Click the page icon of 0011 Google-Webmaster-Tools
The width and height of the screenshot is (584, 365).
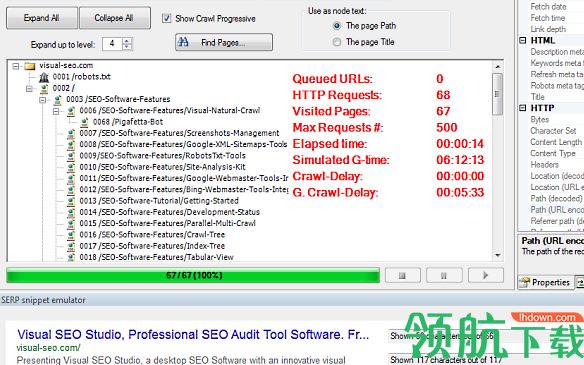pos(71,178)
